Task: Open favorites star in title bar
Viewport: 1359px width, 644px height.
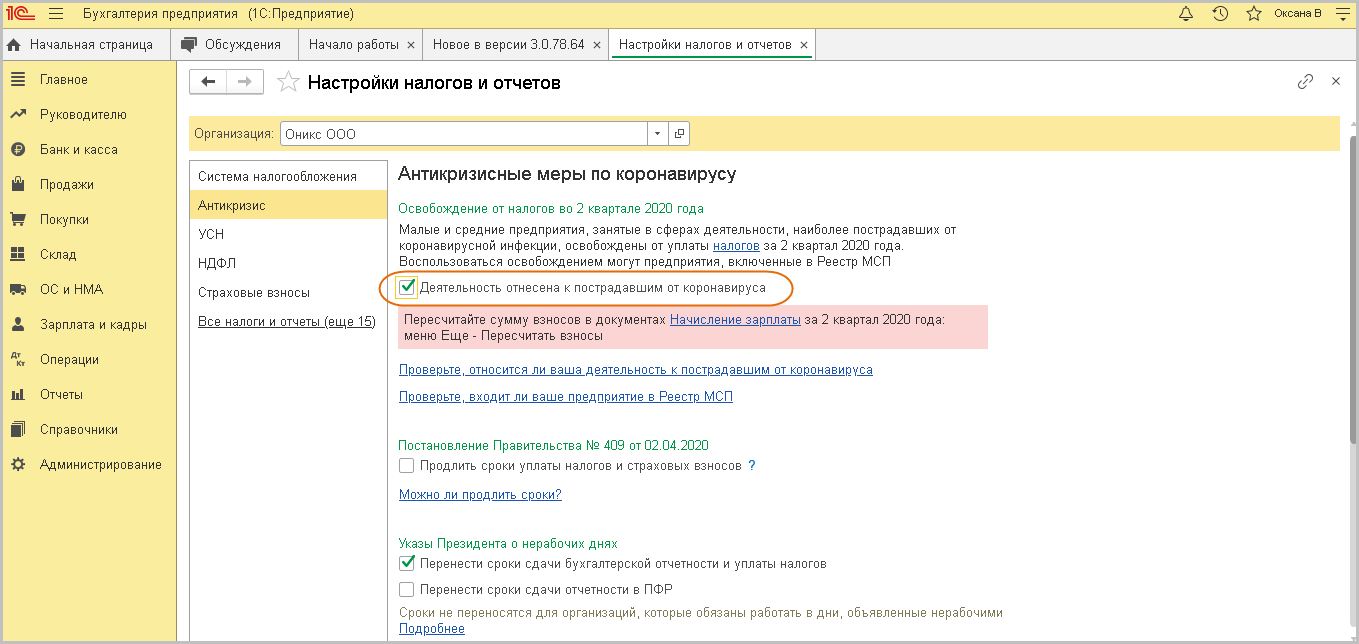Action: pos(1254,14)
